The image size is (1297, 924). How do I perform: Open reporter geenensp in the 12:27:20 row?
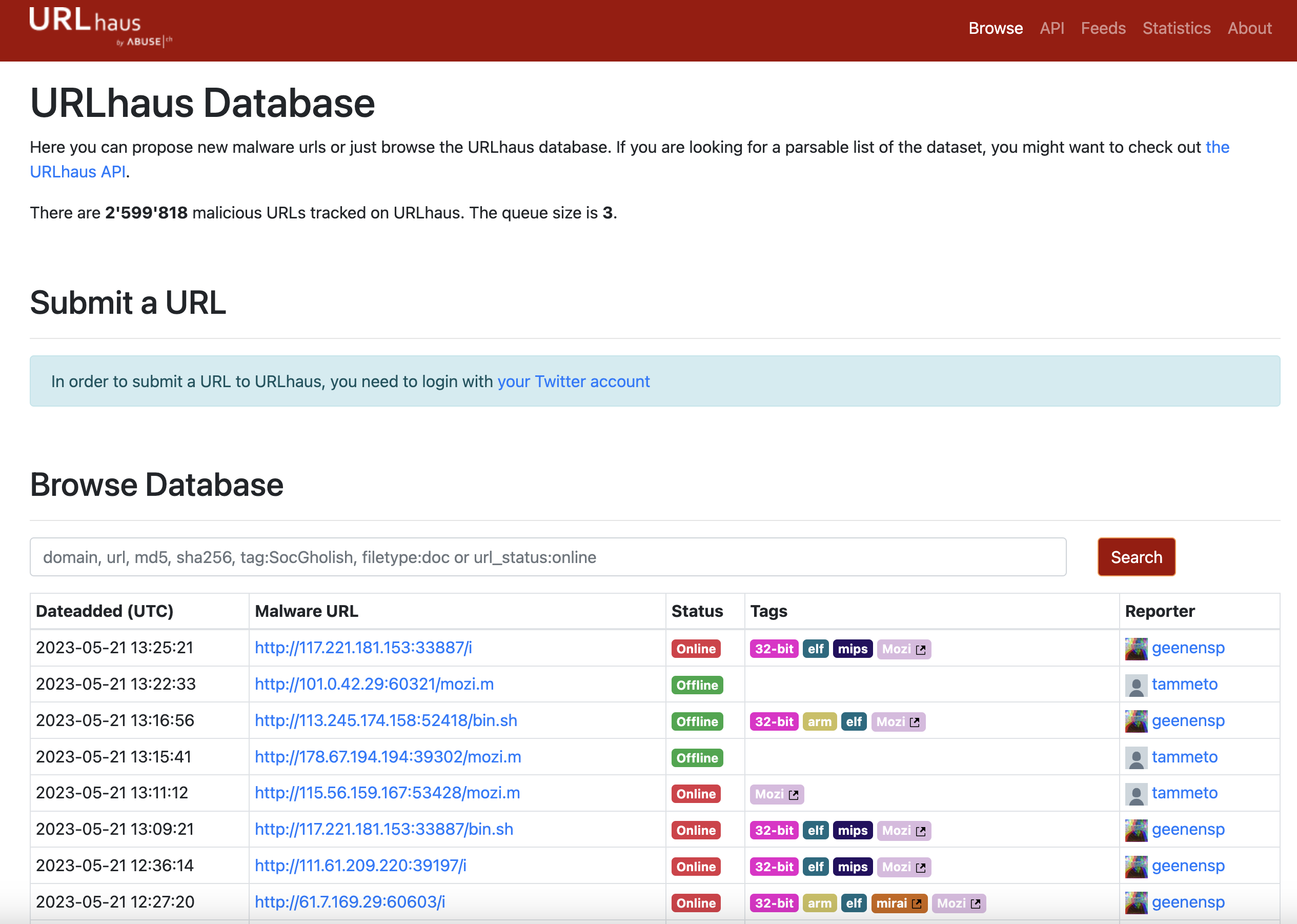(1188, 902)
